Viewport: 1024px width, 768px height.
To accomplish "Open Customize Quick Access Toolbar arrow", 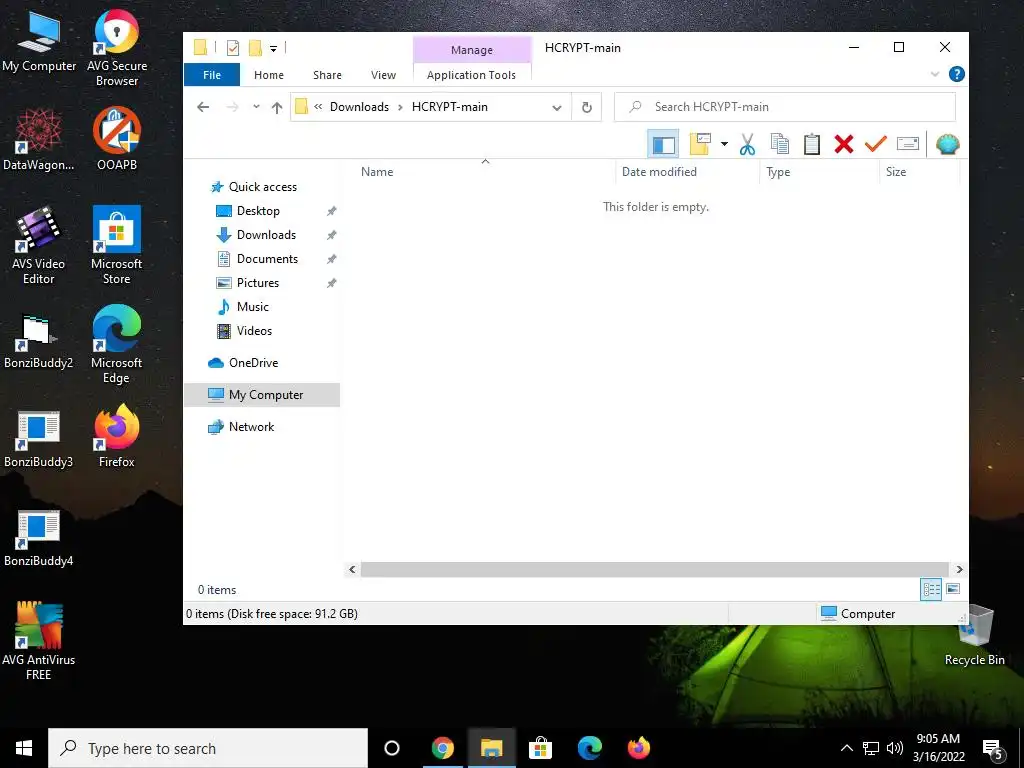I will pyautogui.click(x=274, y=48).
